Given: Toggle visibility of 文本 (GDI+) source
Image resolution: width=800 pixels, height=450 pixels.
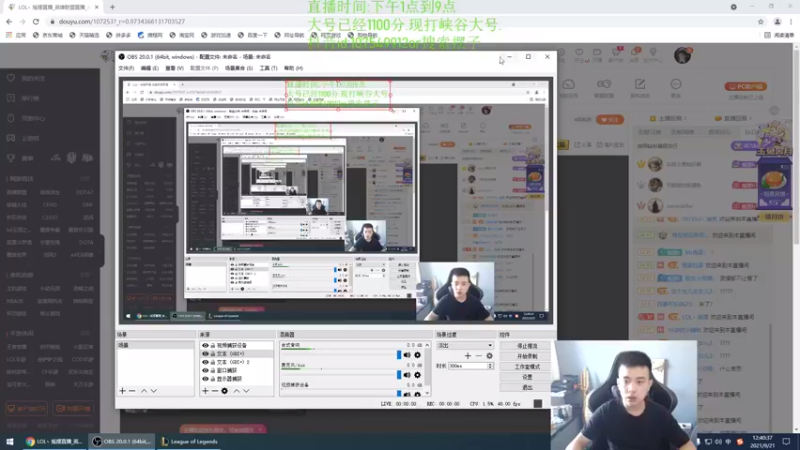Looking at the screenshot, I should [205, 354].
